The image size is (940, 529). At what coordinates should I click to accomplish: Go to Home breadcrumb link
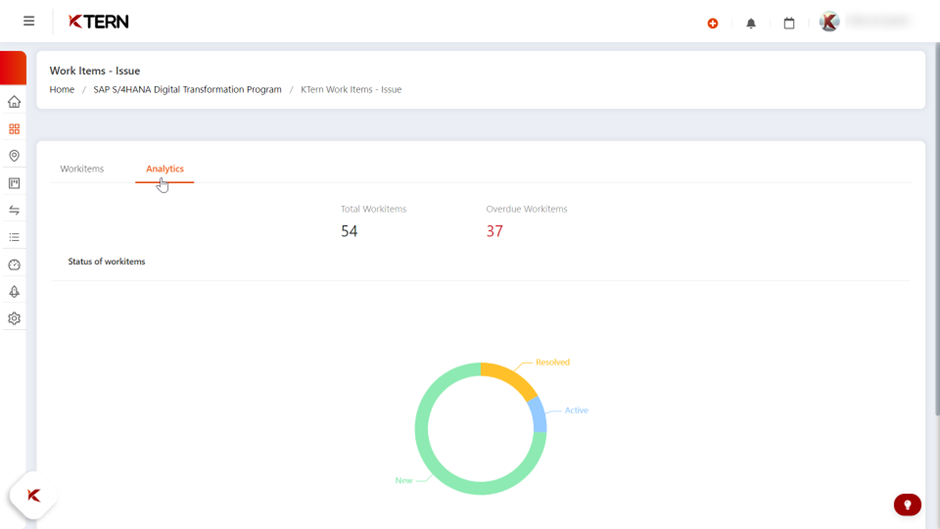click(62, 89)
